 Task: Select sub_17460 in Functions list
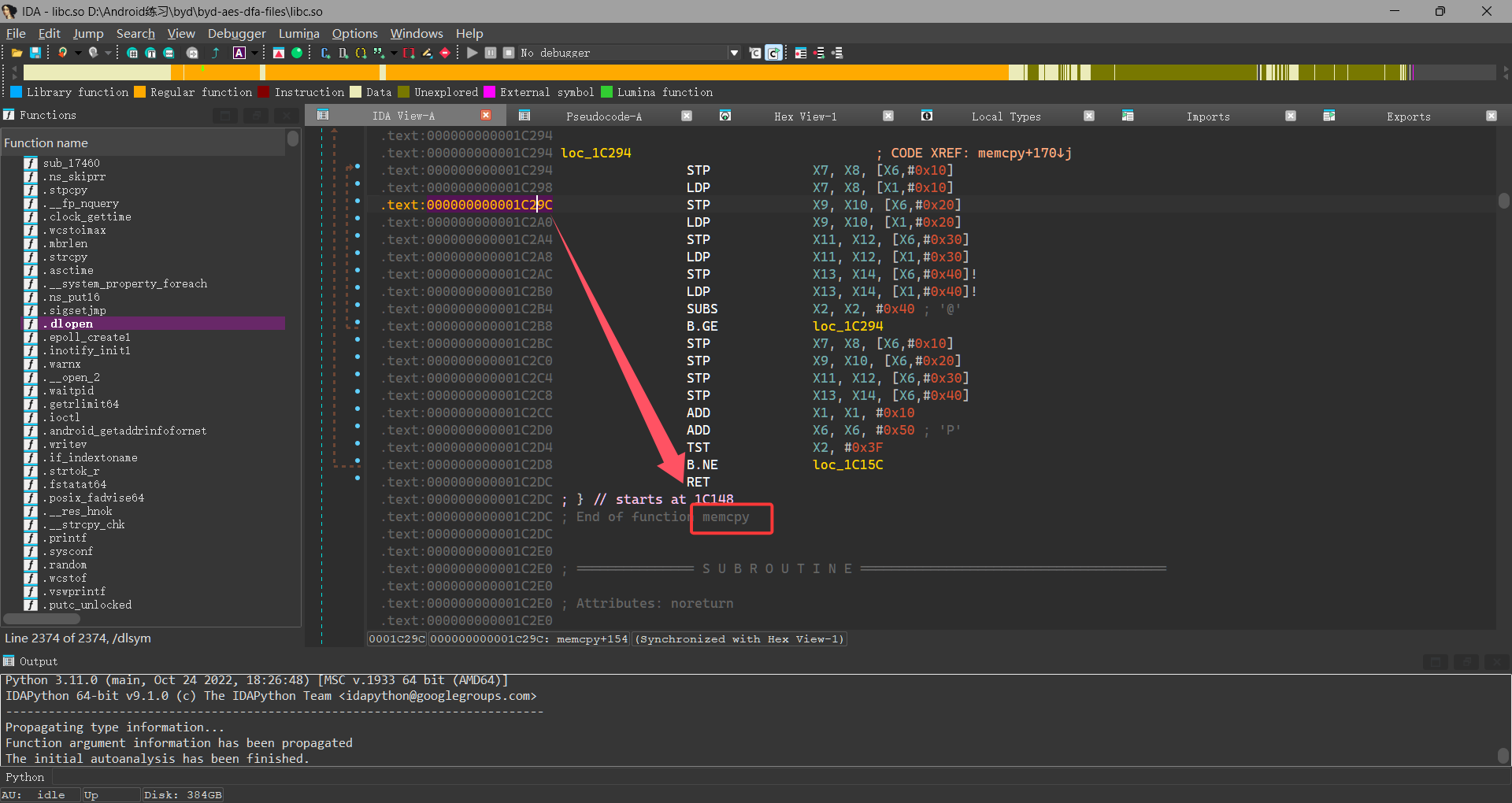(x=154, y=163)
